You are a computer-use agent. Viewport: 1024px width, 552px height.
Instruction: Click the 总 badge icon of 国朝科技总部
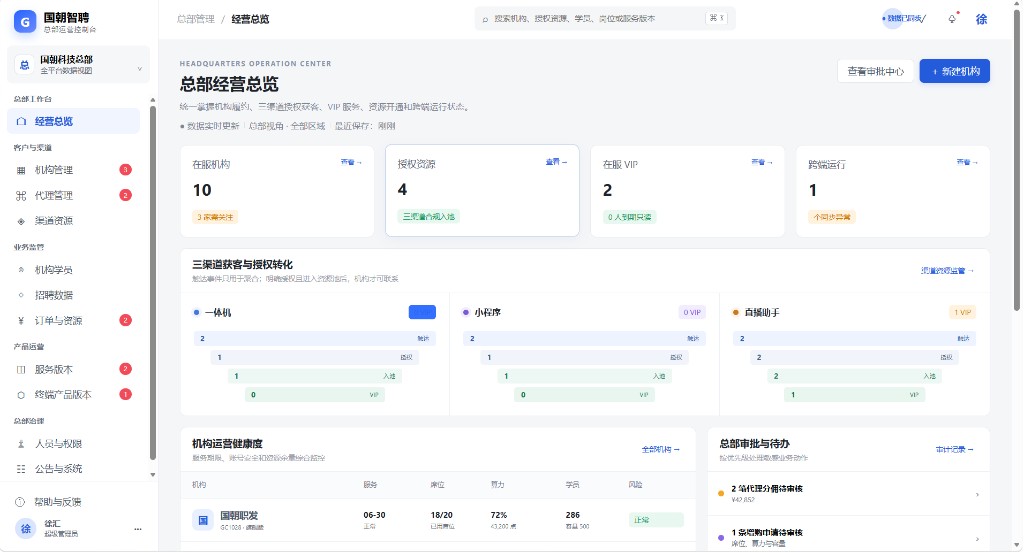pos(24,65)
